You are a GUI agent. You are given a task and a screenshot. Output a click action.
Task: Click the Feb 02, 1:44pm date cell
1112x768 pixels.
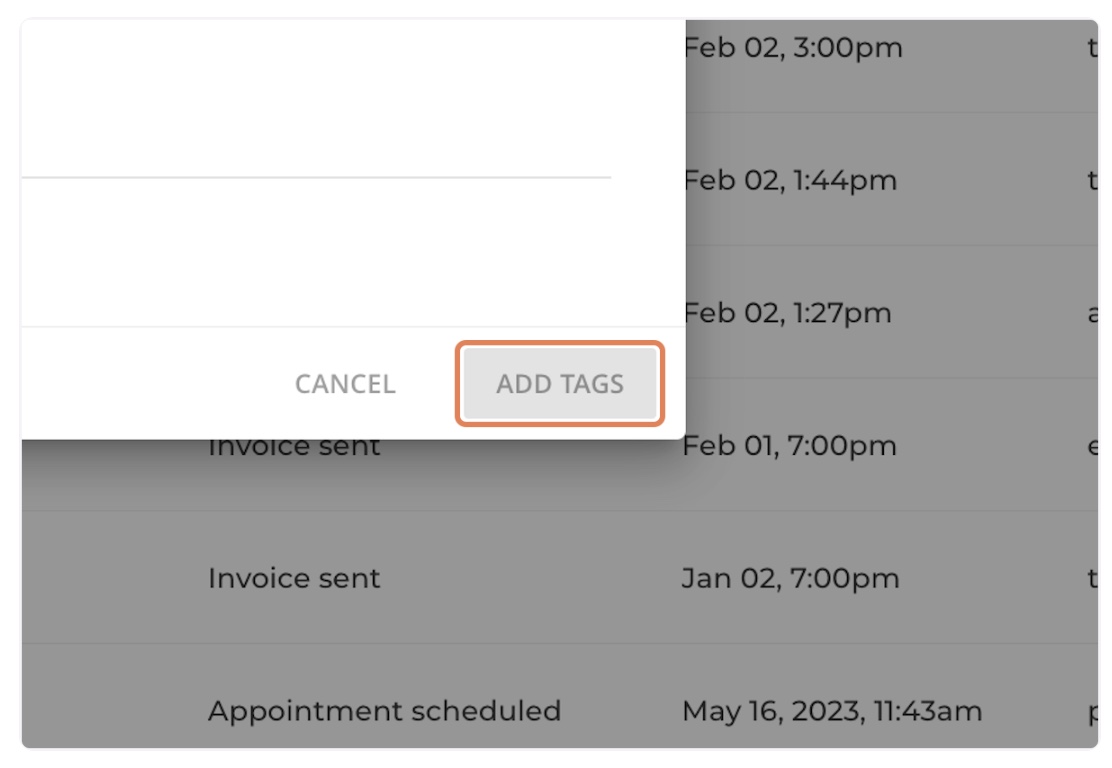[x=790, y=181]
